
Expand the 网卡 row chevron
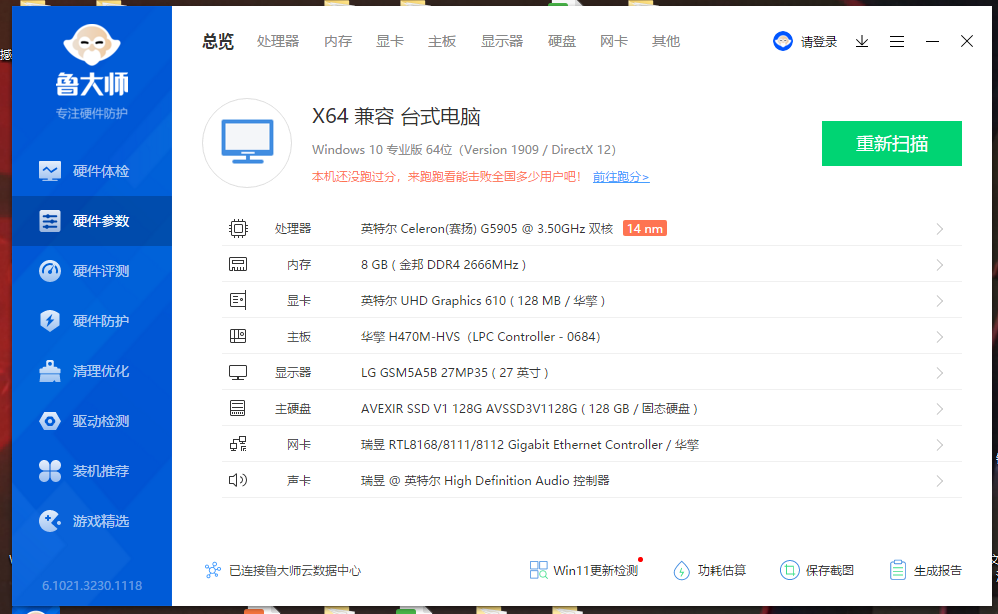coord(940,445)
